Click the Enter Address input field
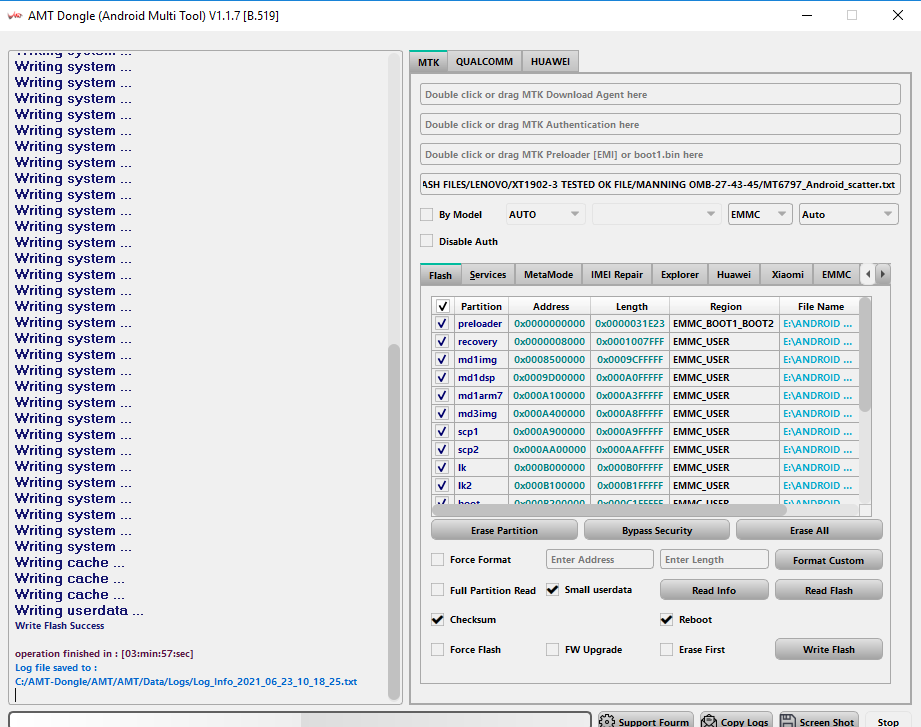The image size is (921, 727). click(600, 560)
